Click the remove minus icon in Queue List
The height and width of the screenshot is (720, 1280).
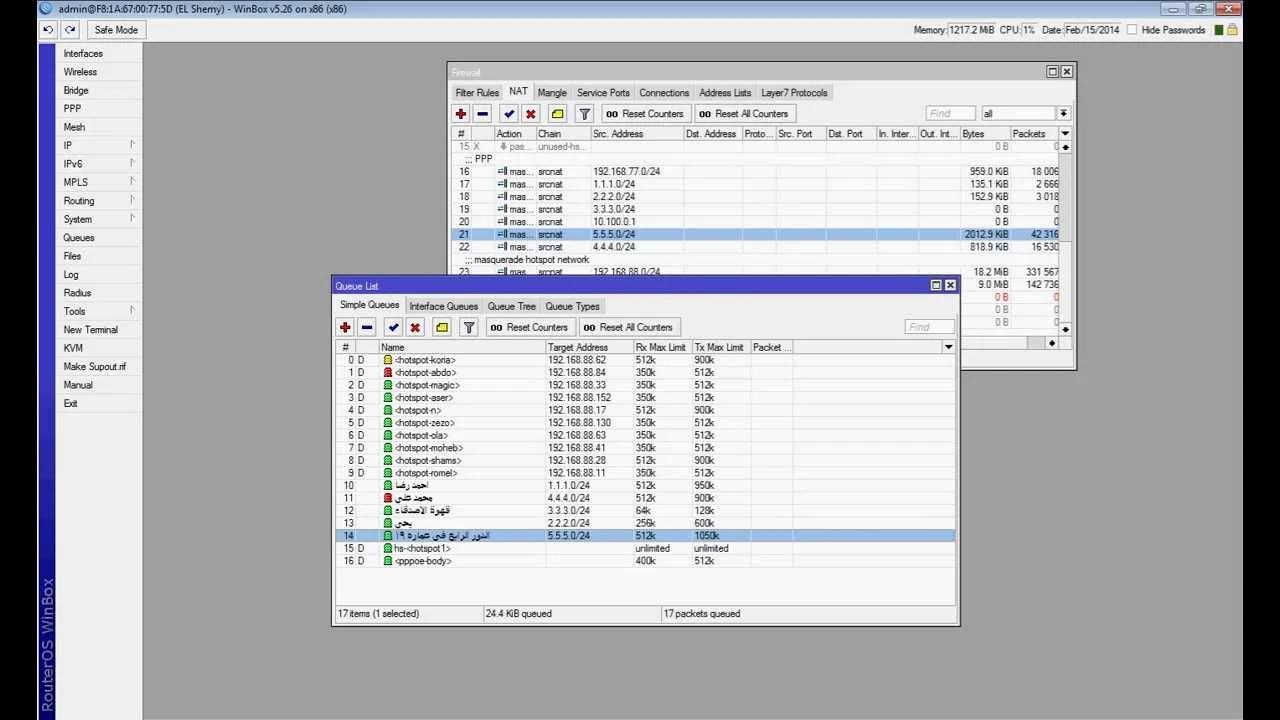(367, 327)
